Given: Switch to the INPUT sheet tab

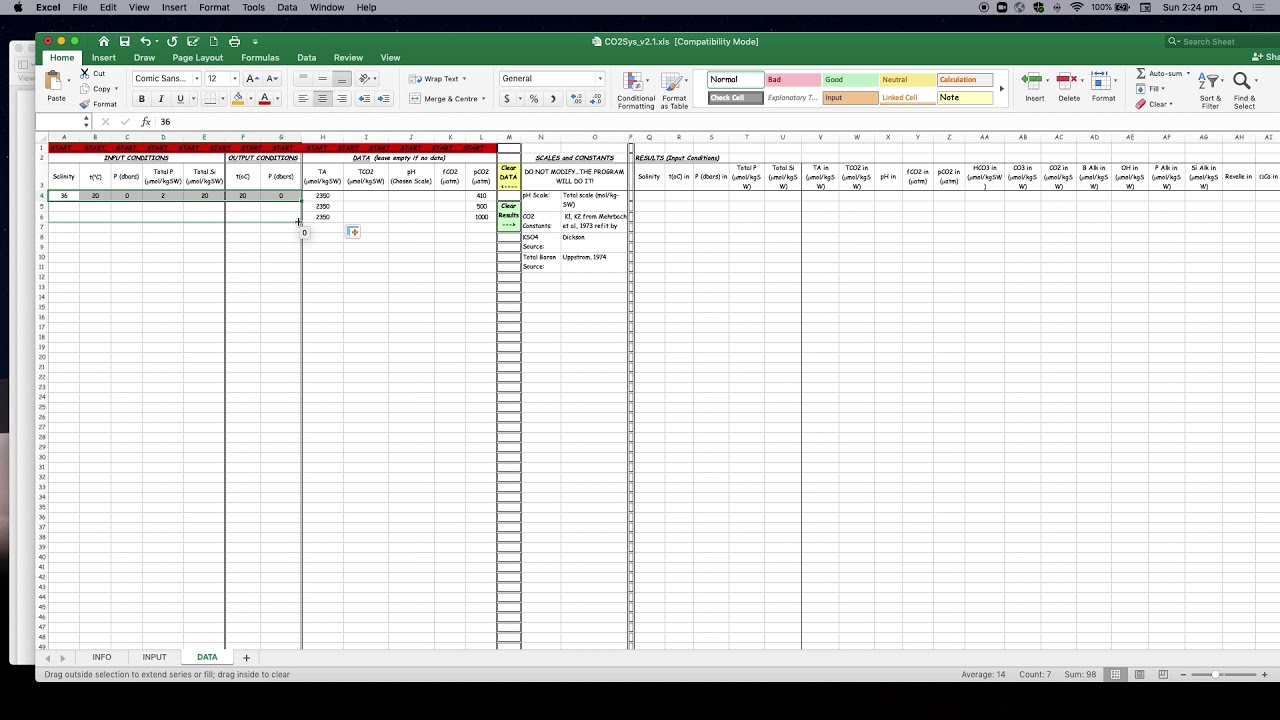Looking at the screenshot, I should 154,657.
